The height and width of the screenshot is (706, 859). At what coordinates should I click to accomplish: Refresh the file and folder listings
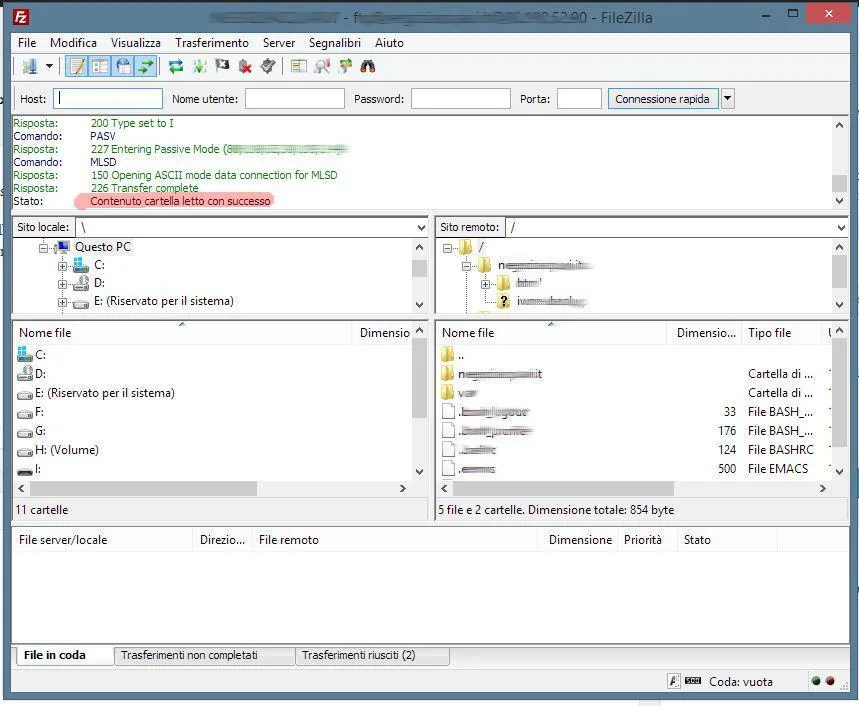[x=175, y=65]
